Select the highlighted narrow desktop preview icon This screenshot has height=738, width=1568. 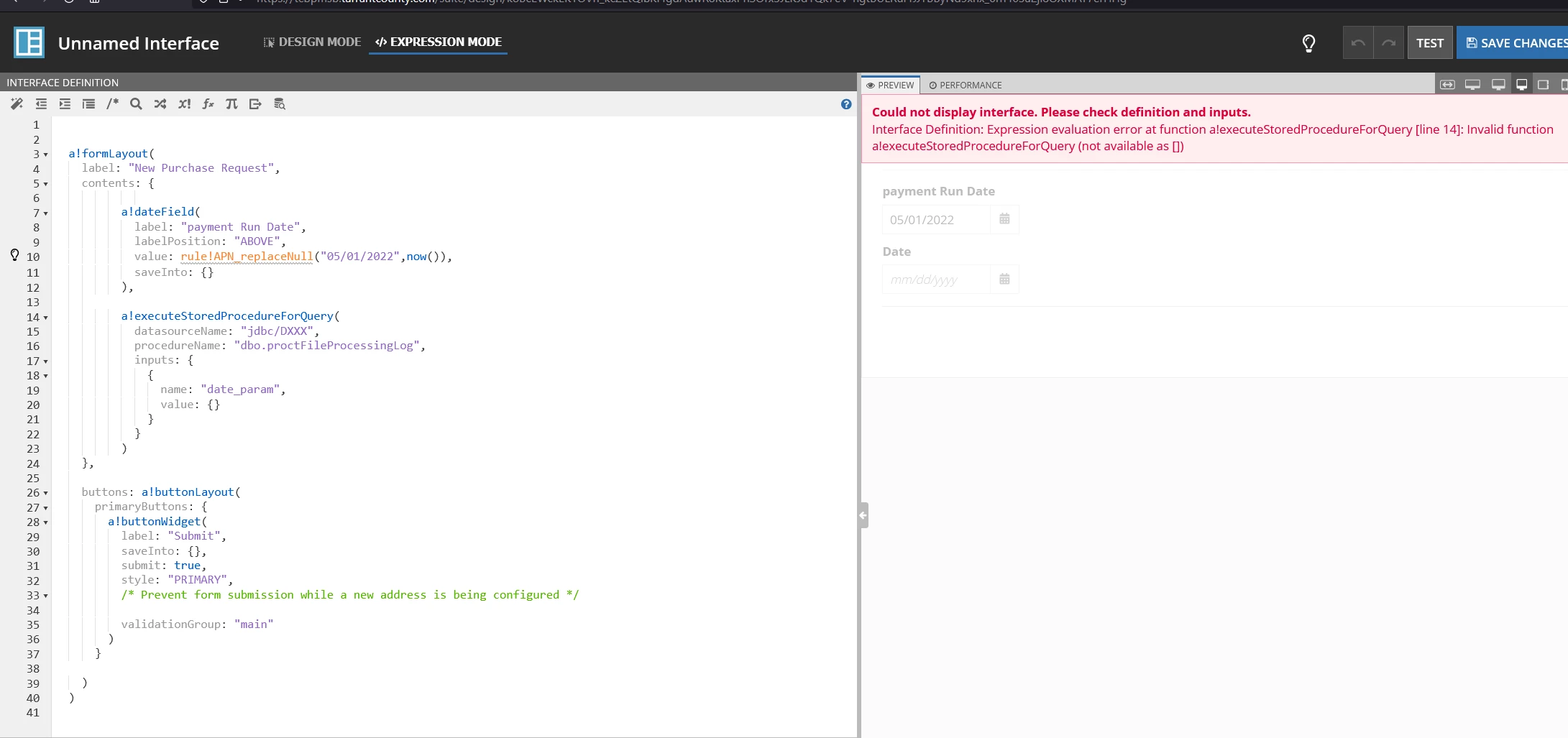point(1521,85)
